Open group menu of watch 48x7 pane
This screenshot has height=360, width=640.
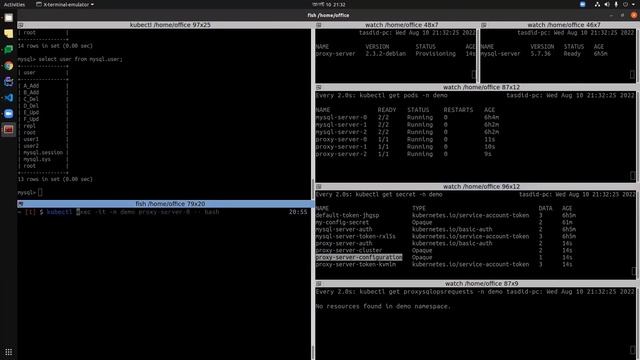pos(319,25)
